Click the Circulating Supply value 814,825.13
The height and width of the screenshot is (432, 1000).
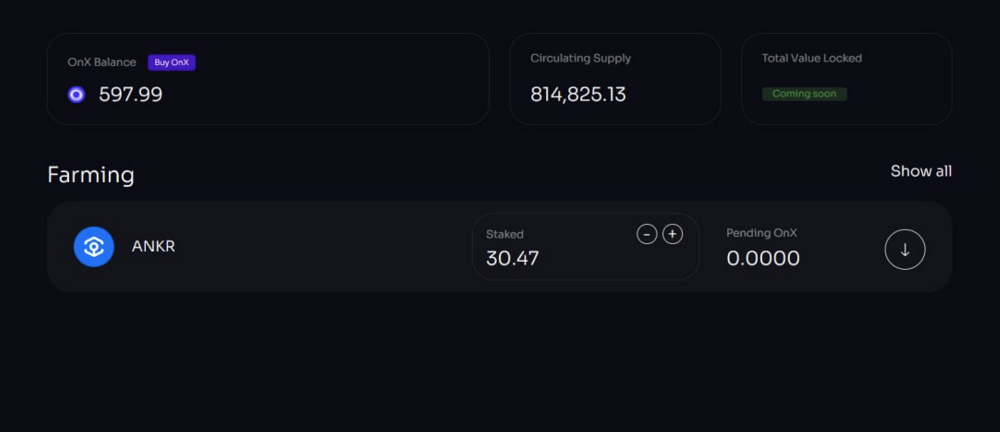point(578,94)
